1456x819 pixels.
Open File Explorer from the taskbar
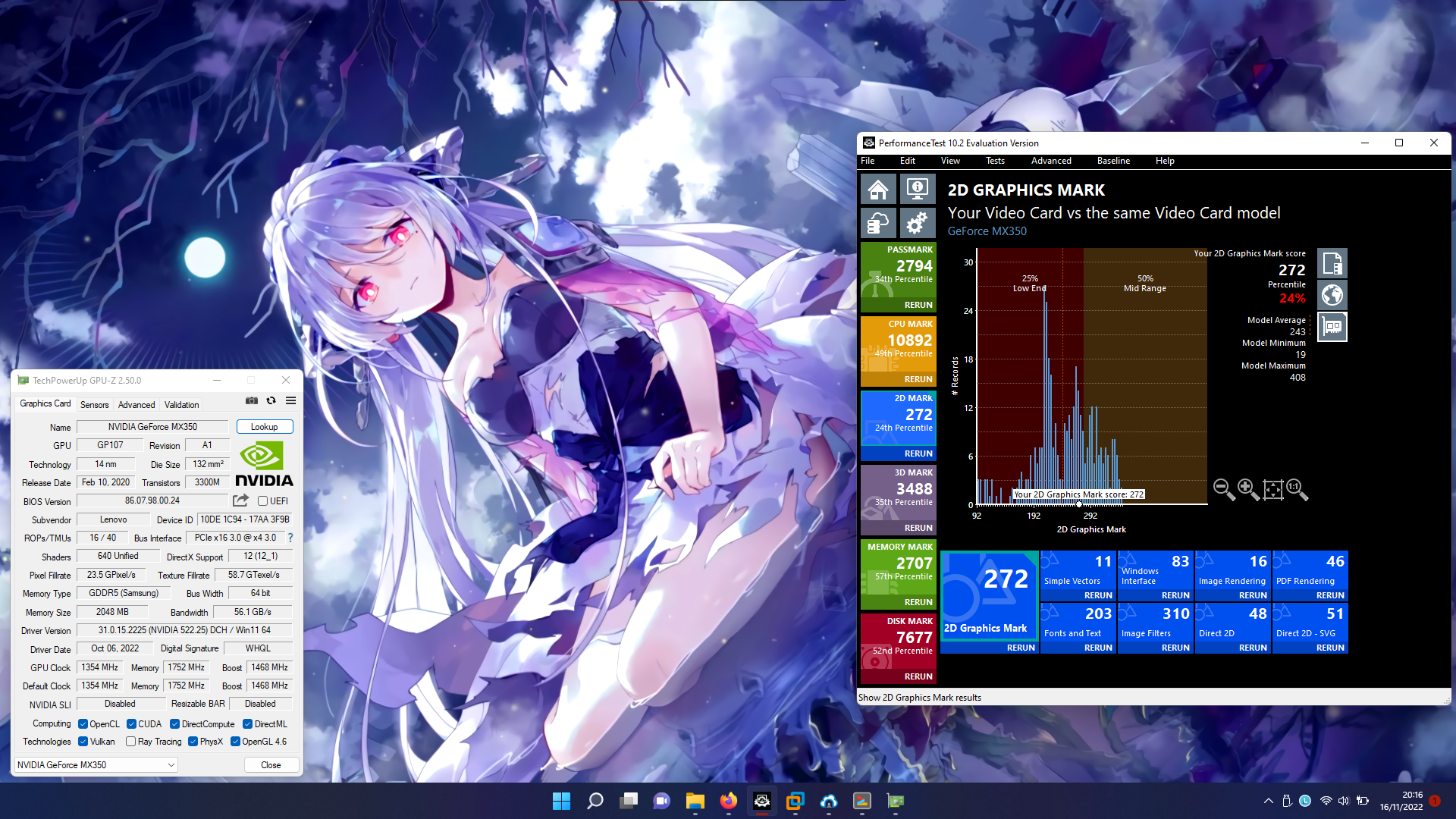coord(695,801)
